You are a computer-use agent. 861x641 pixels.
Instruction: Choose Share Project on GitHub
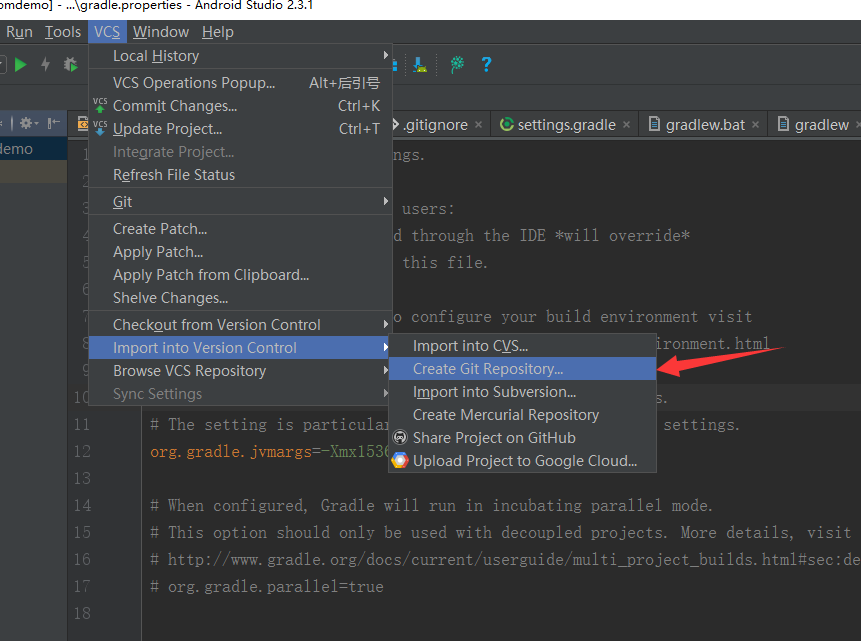pos(522,438)
